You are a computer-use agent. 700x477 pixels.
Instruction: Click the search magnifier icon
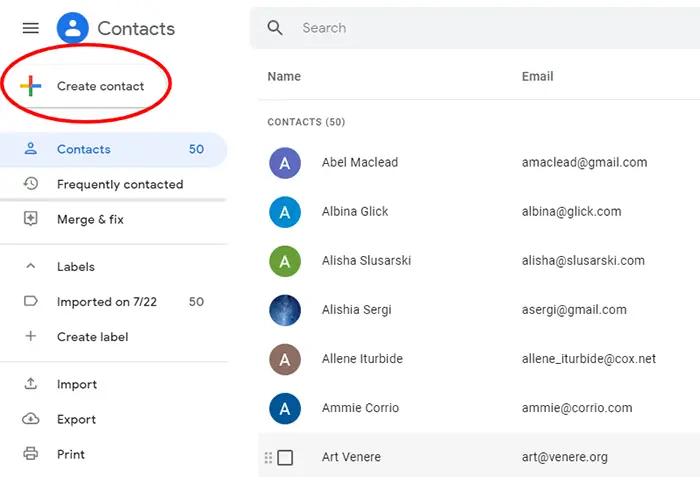pyautogui.click(x=275, y=28)
